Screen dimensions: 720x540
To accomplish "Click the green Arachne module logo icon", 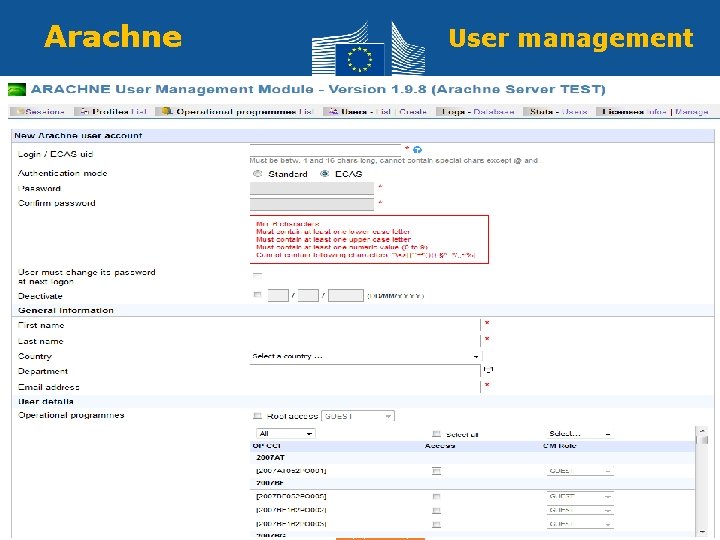I will click(x=17, y=89).
